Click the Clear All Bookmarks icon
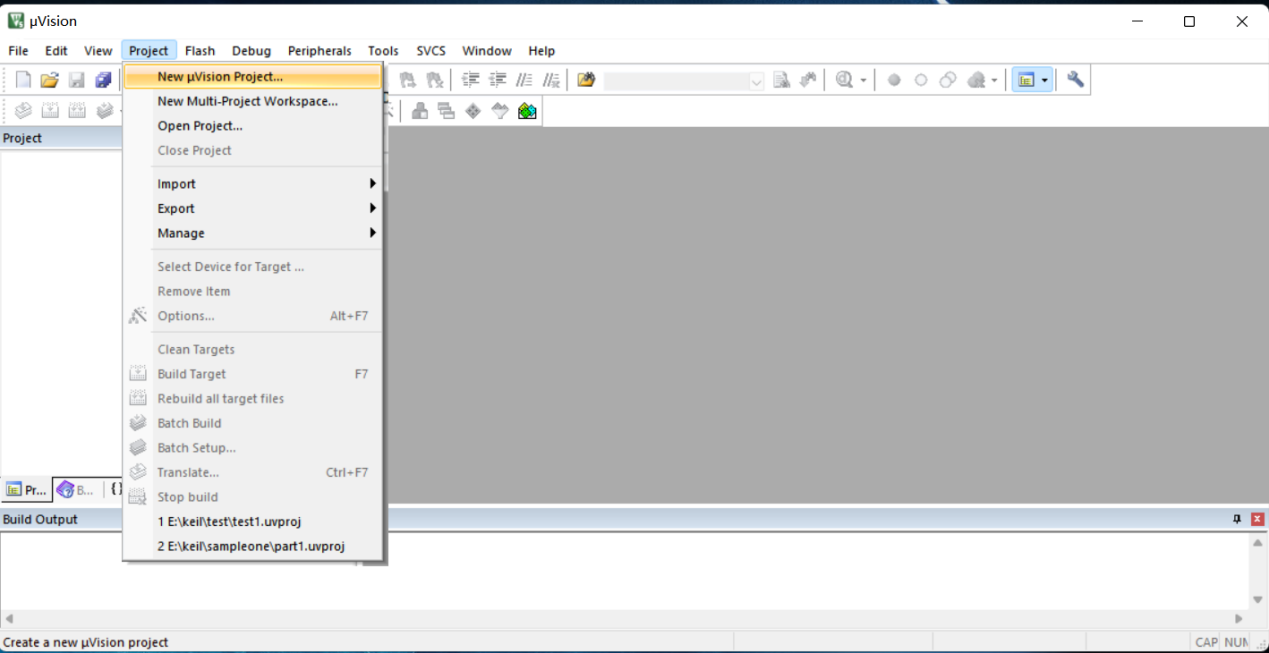This screenshot has width=1269, height=653. (434, 80)
